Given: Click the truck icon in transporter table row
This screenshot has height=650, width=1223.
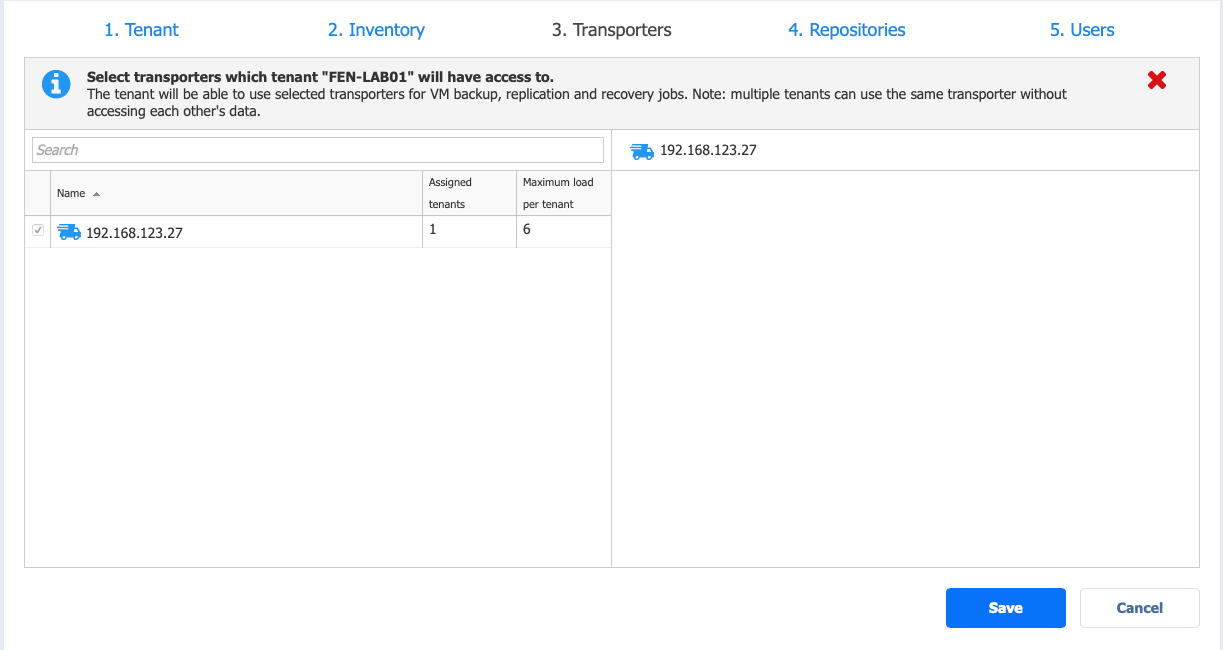Looking at the screenshot, I should pos(69,232).
